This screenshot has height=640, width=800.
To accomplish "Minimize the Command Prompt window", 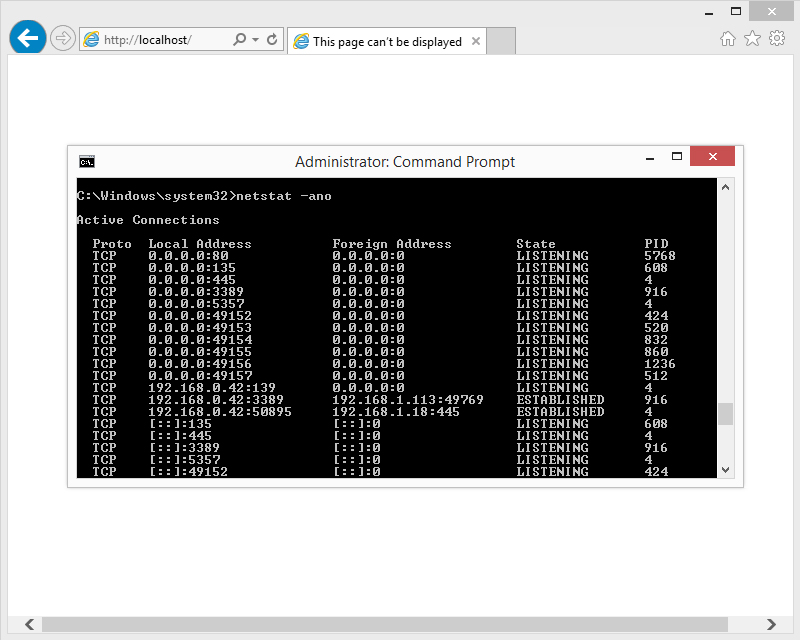I will tap(649, 158).
